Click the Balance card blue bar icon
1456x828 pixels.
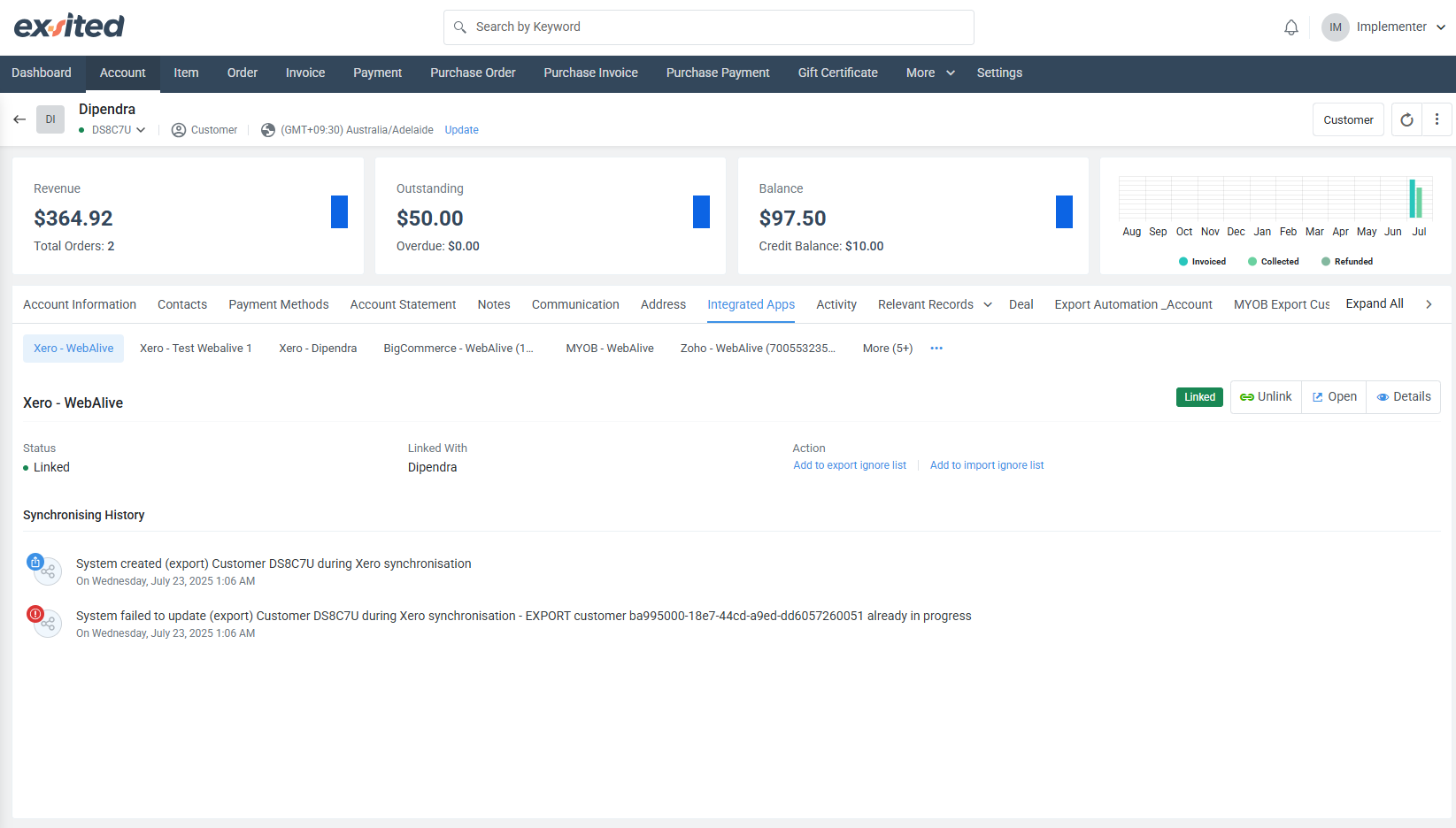pyautogui.click(x=1064, y=211)
